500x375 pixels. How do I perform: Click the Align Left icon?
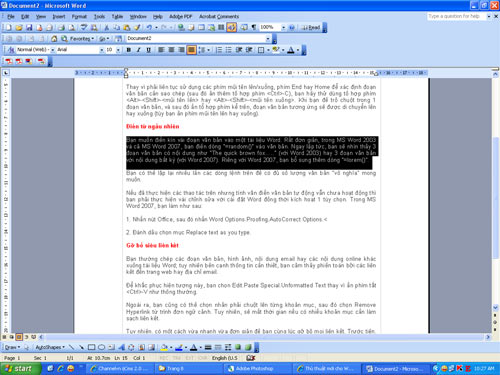[x=161, y=50]
